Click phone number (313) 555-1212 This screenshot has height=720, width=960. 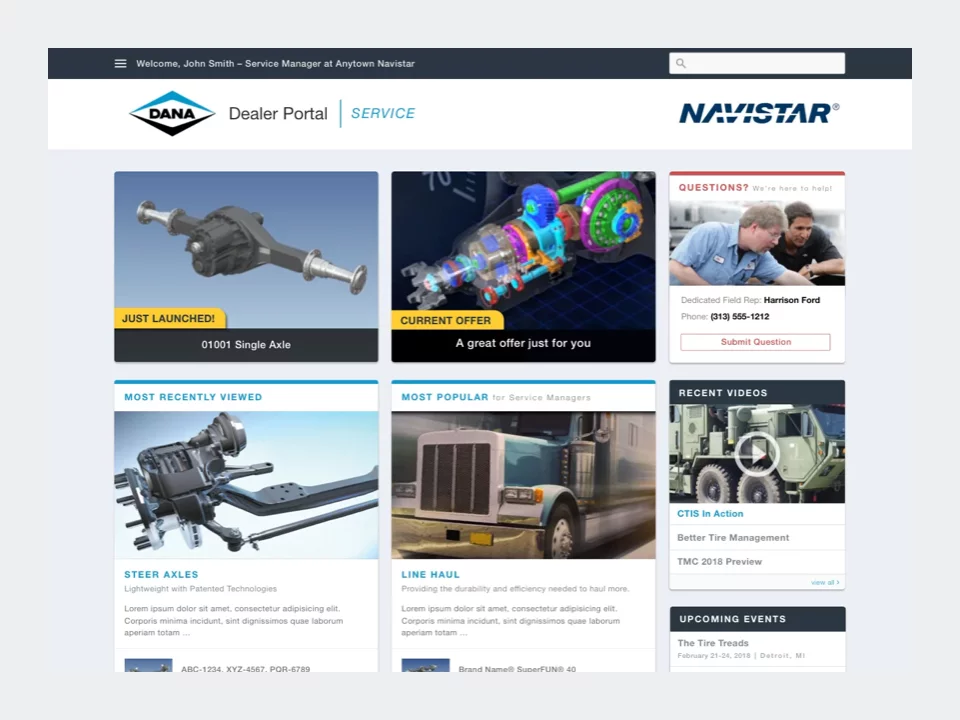740,317
